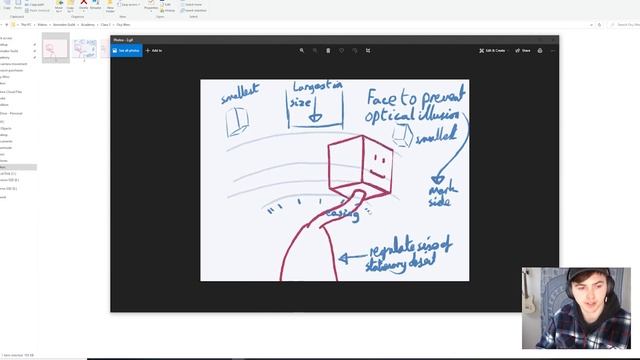Click New folder in Explorer ribbon
The image size is (640, 360).
coord(110,6)
